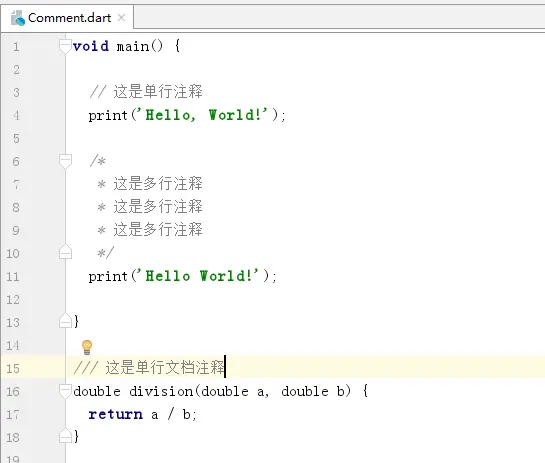
Task: Click the Dart file icon in tab
Action: pyautogui.click(x=18, y=18)
